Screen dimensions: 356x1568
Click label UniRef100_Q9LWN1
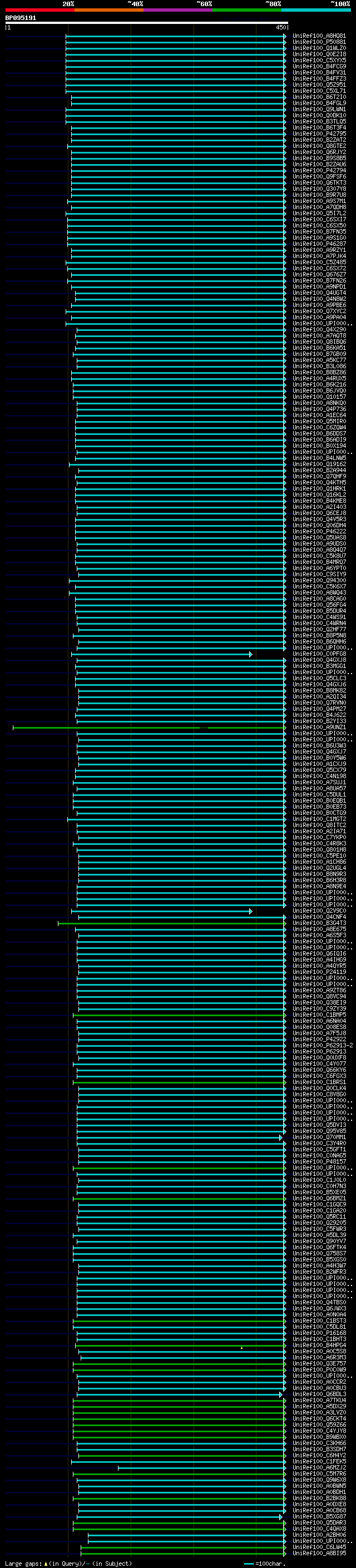319,110
